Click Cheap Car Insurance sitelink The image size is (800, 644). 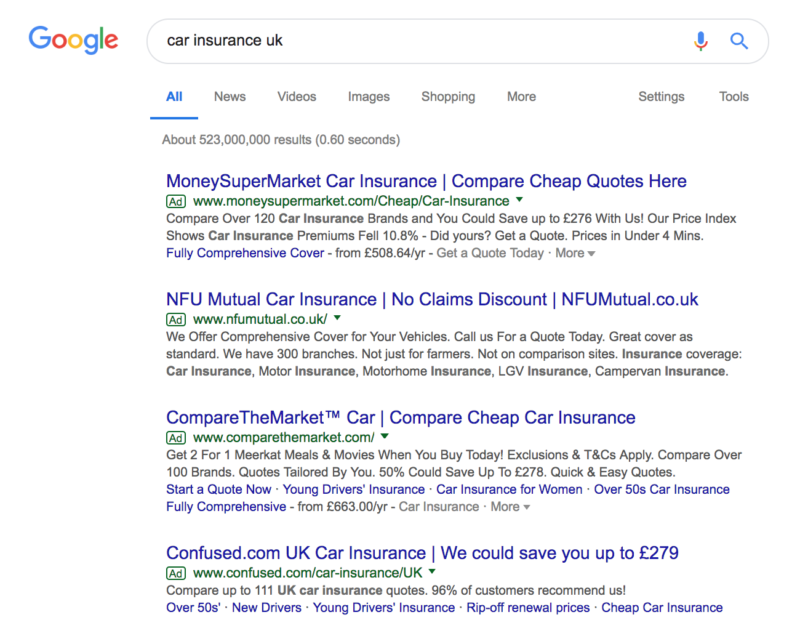pyautogui.click(x=662, y=608)
